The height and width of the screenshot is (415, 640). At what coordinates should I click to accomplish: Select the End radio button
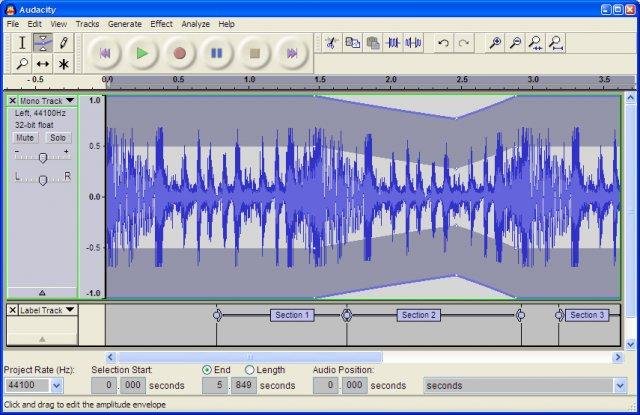207,370
